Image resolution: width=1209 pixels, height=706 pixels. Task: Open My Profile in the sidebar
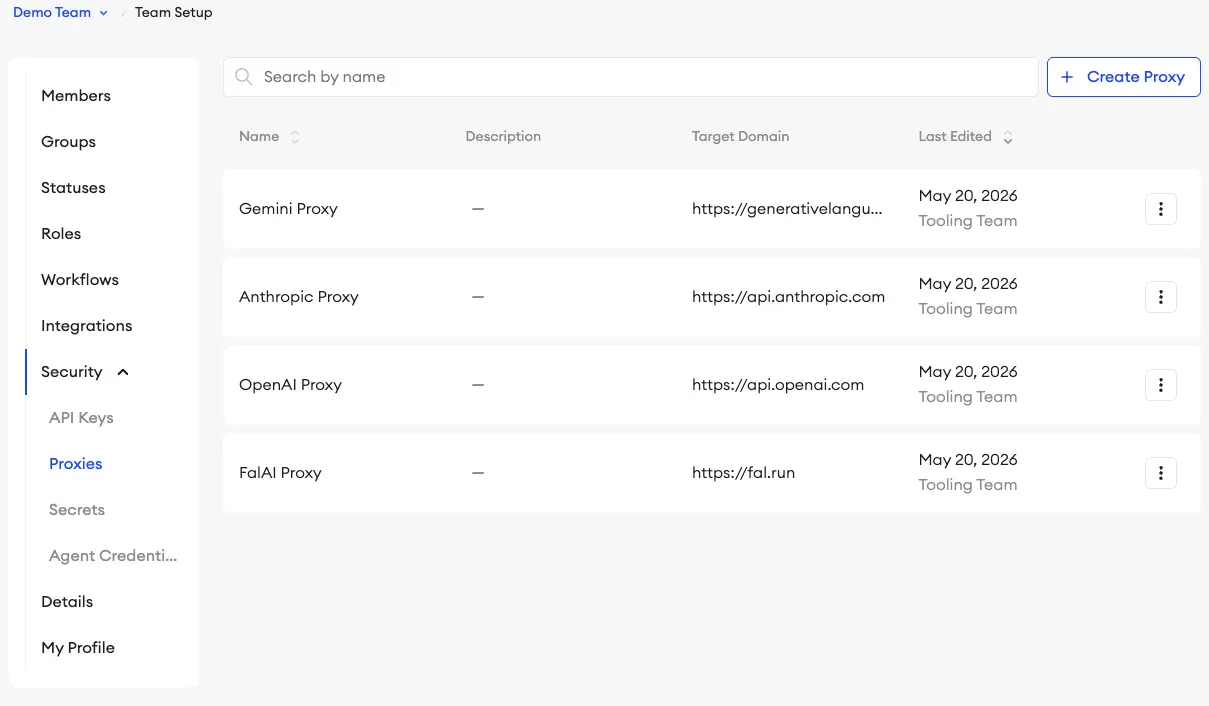[x=78, y=648]
